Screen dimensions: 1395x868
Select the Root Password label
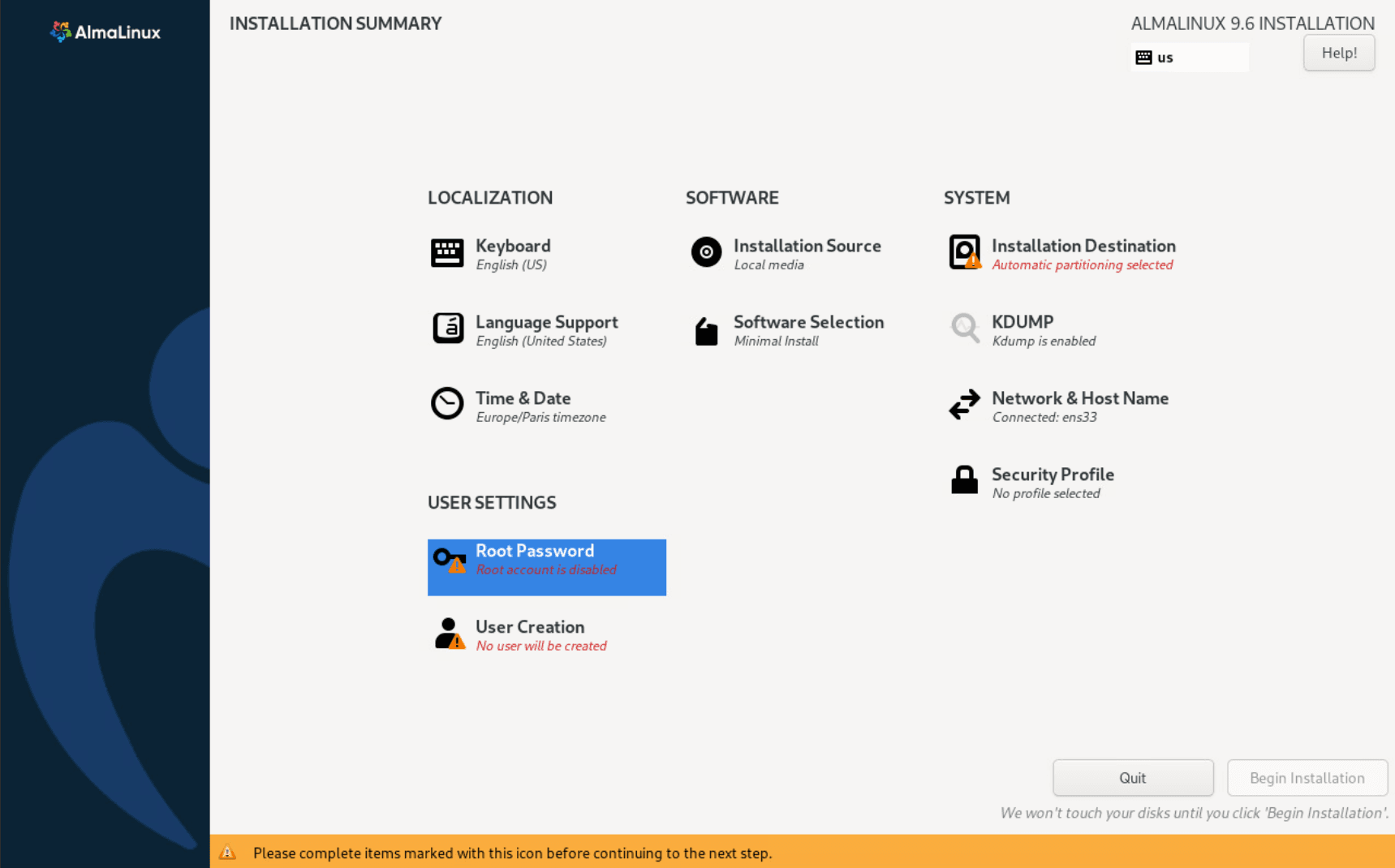(x=535, y=551)
